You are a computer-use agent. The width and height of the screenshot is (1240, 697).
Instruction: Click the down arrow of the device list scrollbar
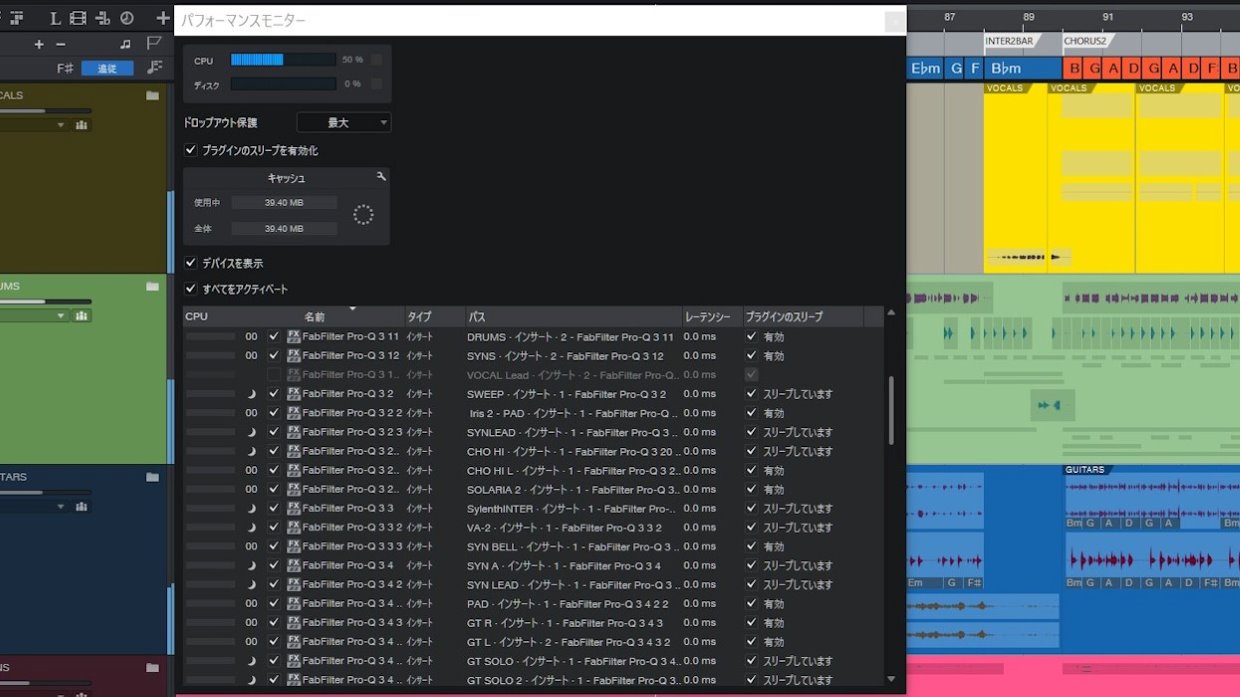(x=891, y=679)
